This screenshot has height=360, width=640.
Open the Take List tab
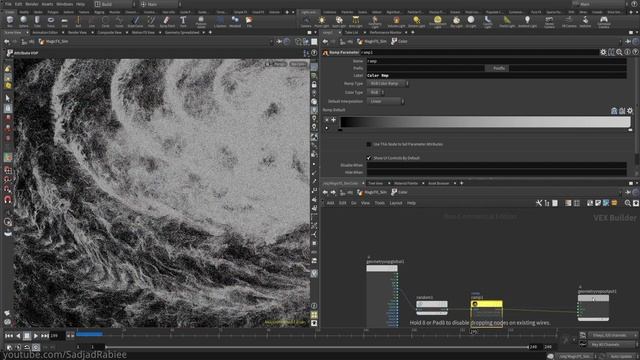pos(351,32)
